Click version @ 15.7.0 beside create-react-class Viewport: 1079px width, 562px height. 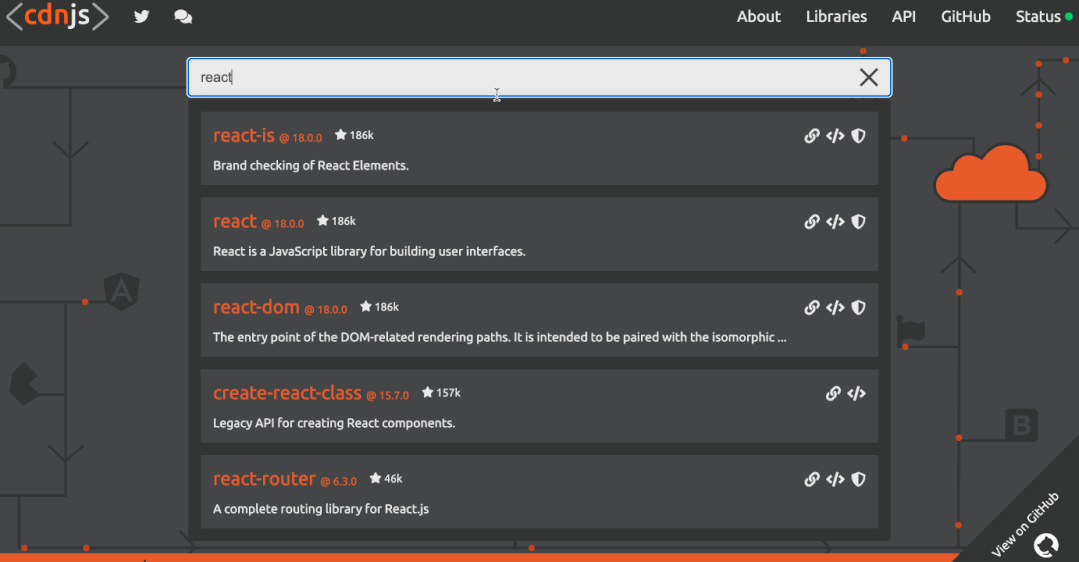pyautogui.click(x=387, y=396)
